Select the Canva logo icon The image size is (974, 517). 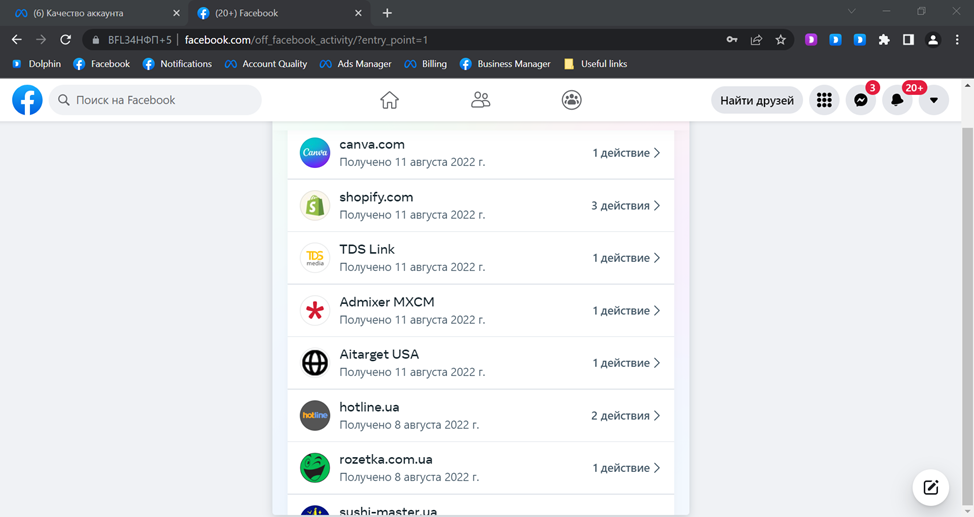(x=315, y=153)
